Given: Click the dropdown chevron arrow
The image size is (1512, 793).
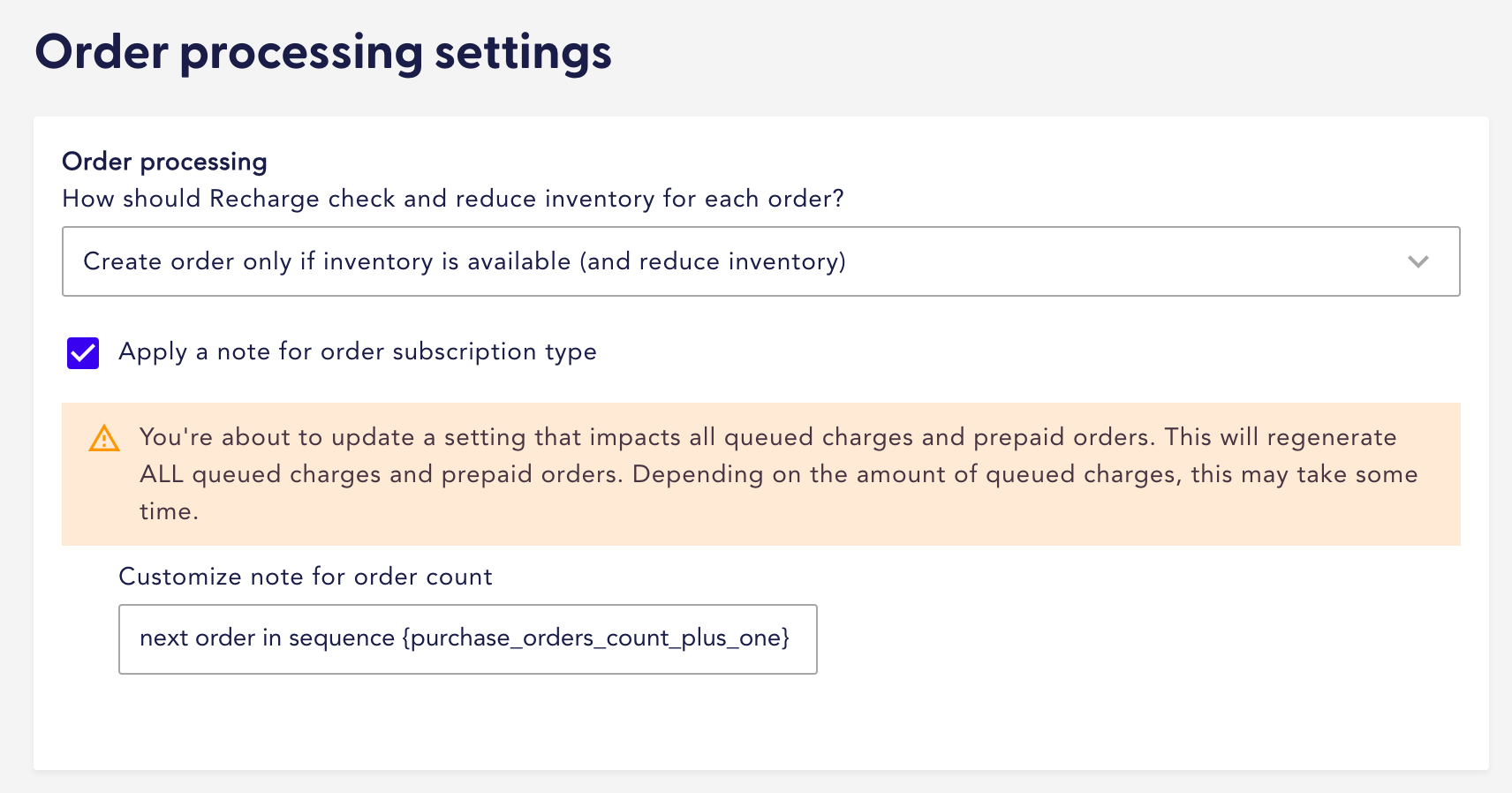Looking at the screenshot, I should point(1419,261).
